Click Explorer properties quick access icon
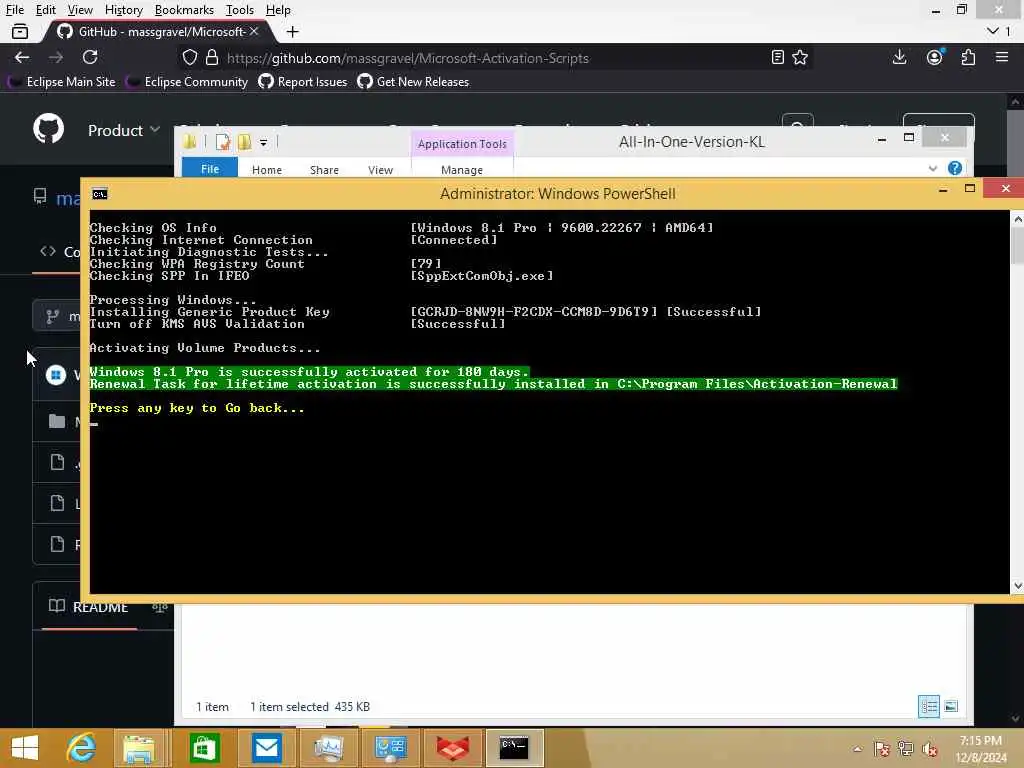The height and width of the screenshot is (768, 1024). (x=223, y=142)
